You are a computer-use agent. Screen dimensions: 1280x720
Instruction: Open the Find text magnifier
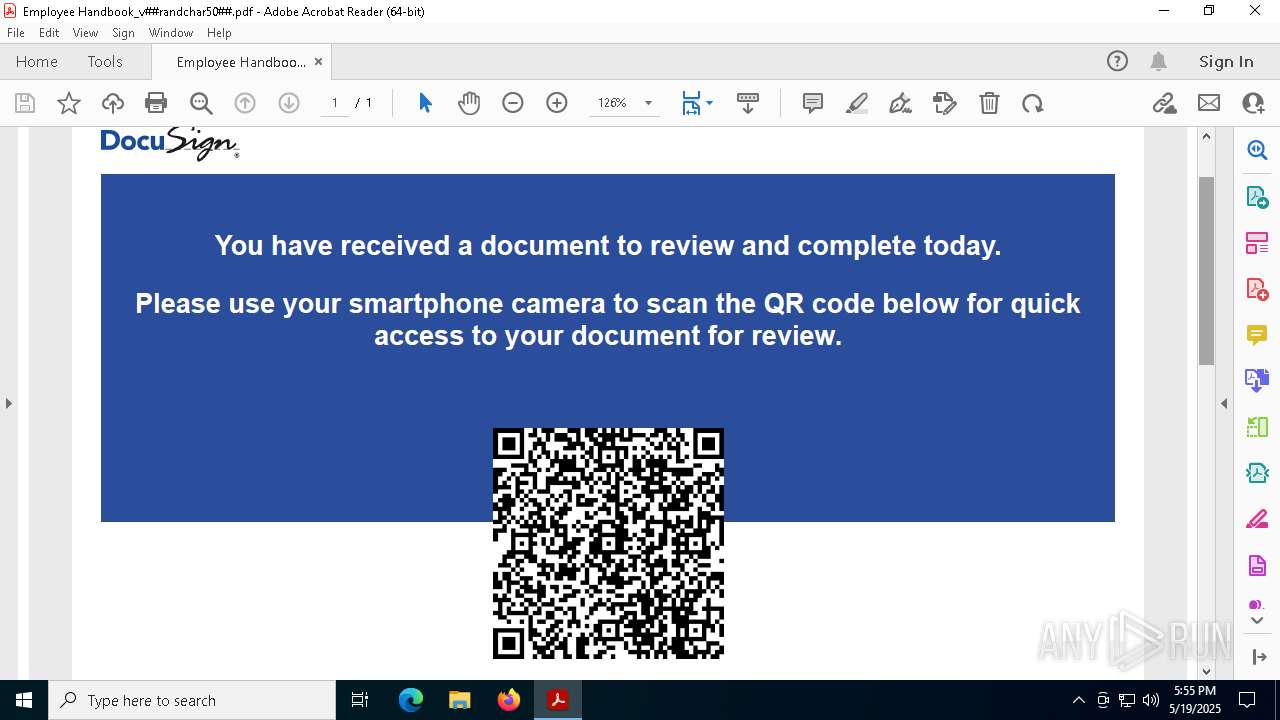201,103
